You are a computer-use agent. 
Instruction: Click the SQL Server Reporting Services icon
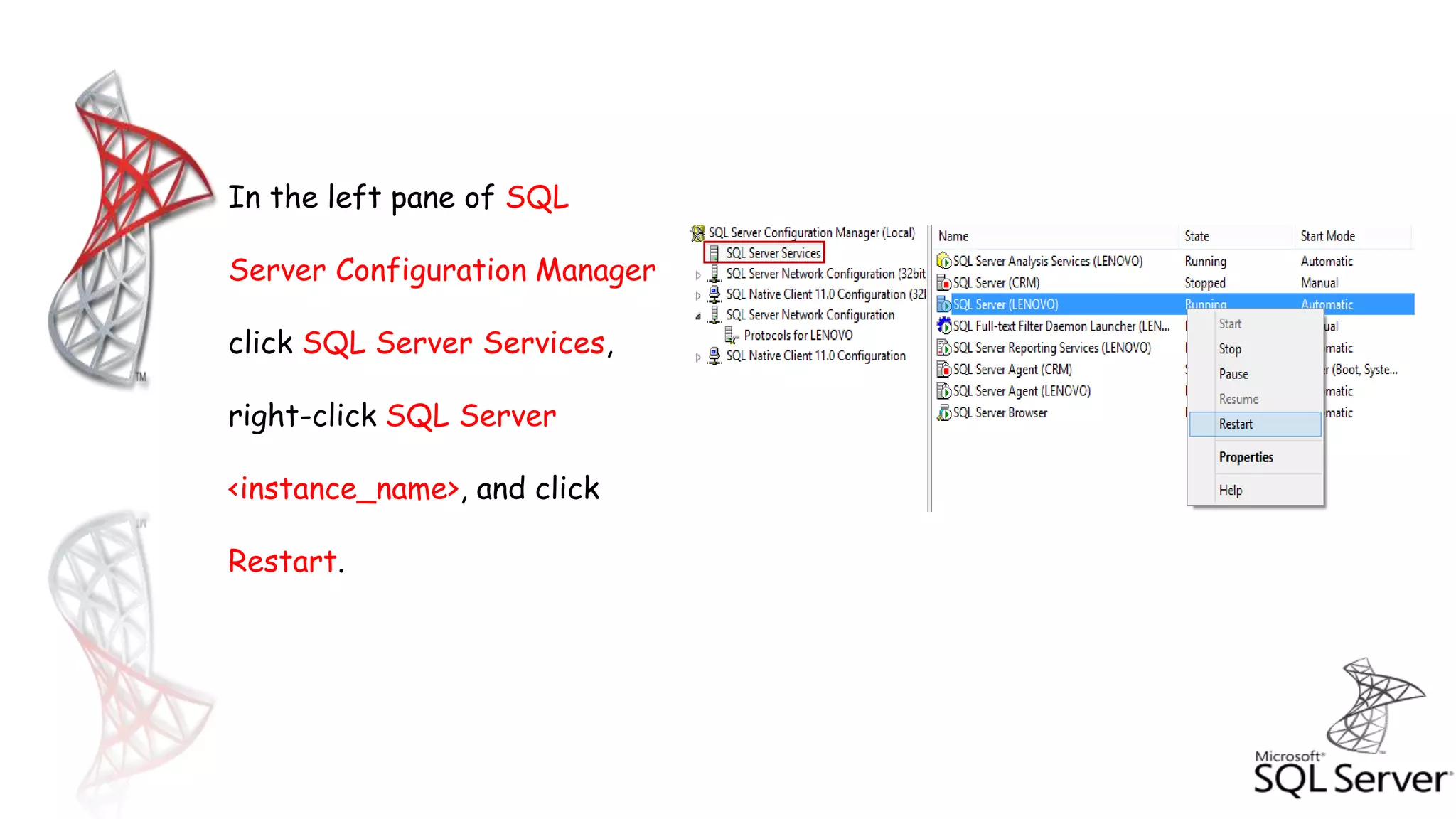click(943, 348)
